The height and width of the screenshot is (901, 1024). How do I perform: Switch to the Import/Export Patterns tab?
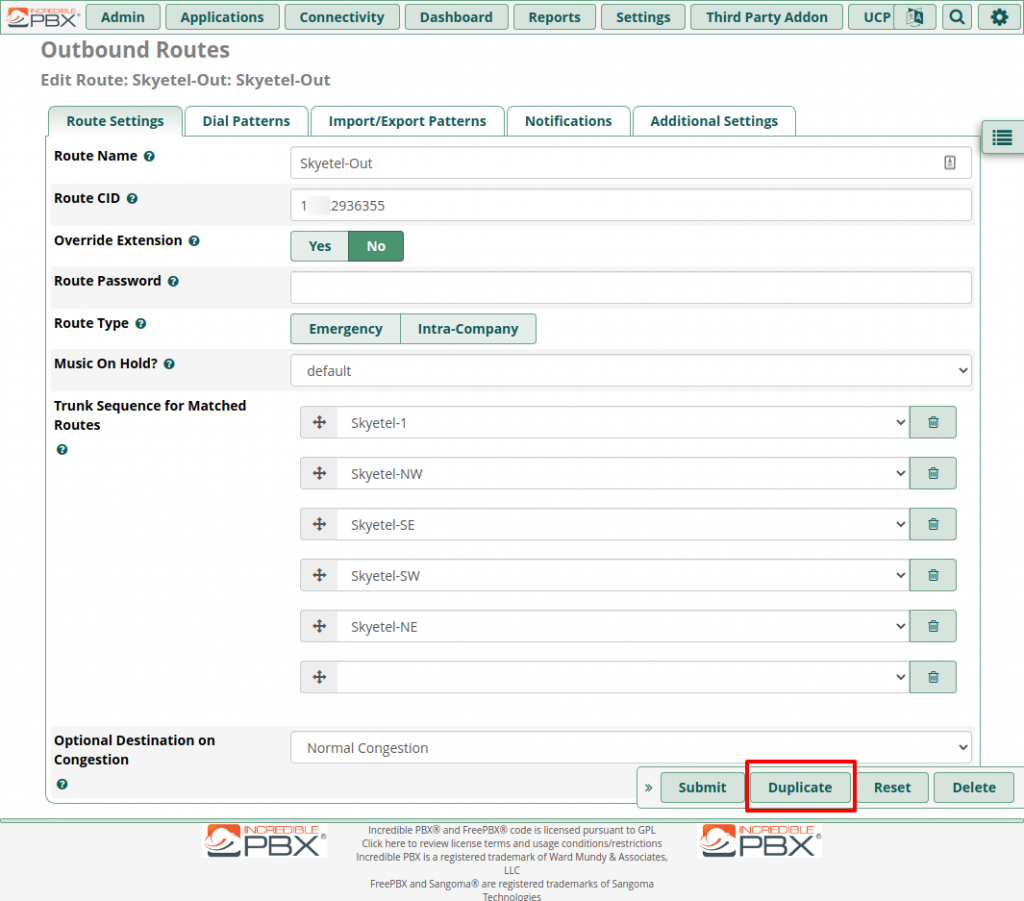pyautogui.click(x=408, y=121)
